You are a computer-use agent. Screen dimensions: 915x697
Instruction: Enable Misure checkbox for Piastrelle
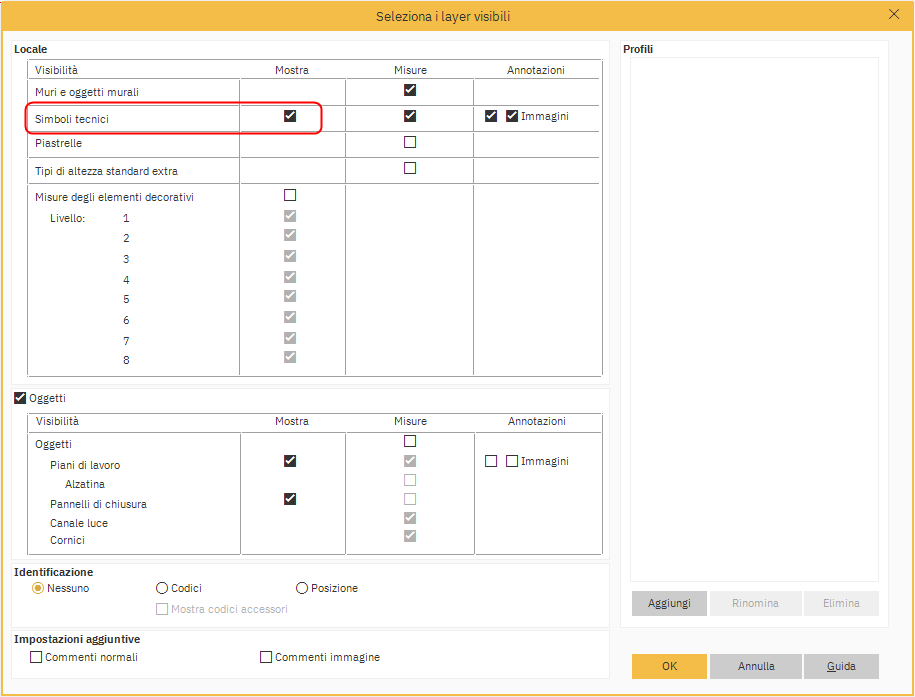[x=410, y=142]
